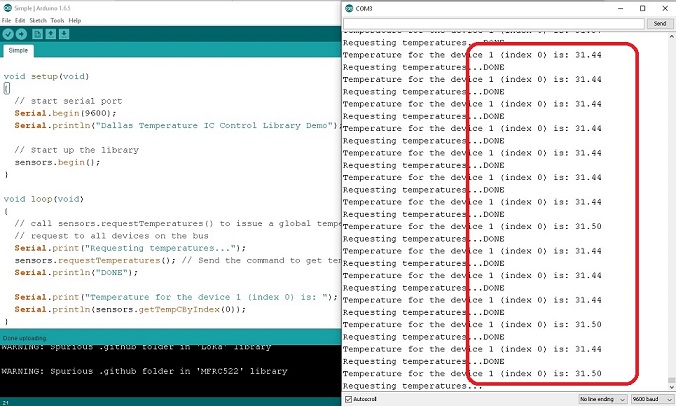Click the Upload arrow icon
The height and width of the screenshot is (406, 676).
(x=21, y=34)
